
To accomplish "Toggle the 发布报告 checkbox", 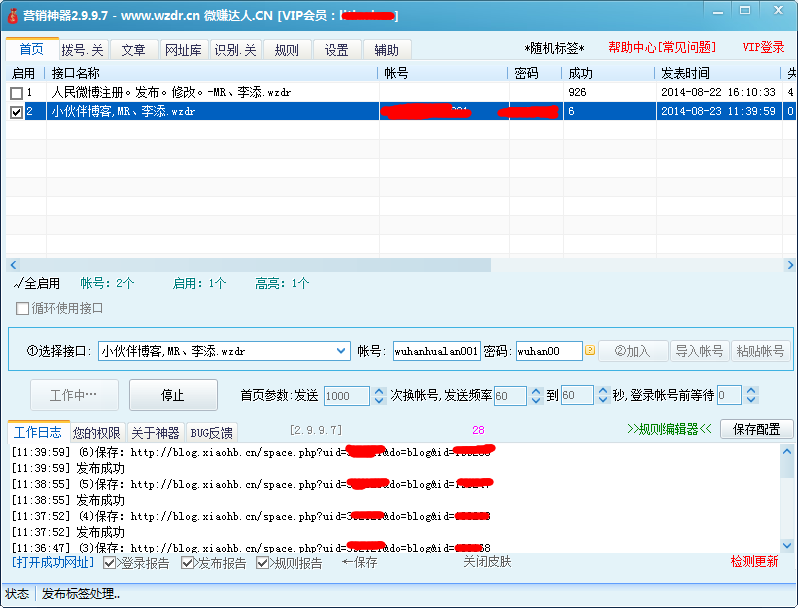I will [x=188, y=563].
